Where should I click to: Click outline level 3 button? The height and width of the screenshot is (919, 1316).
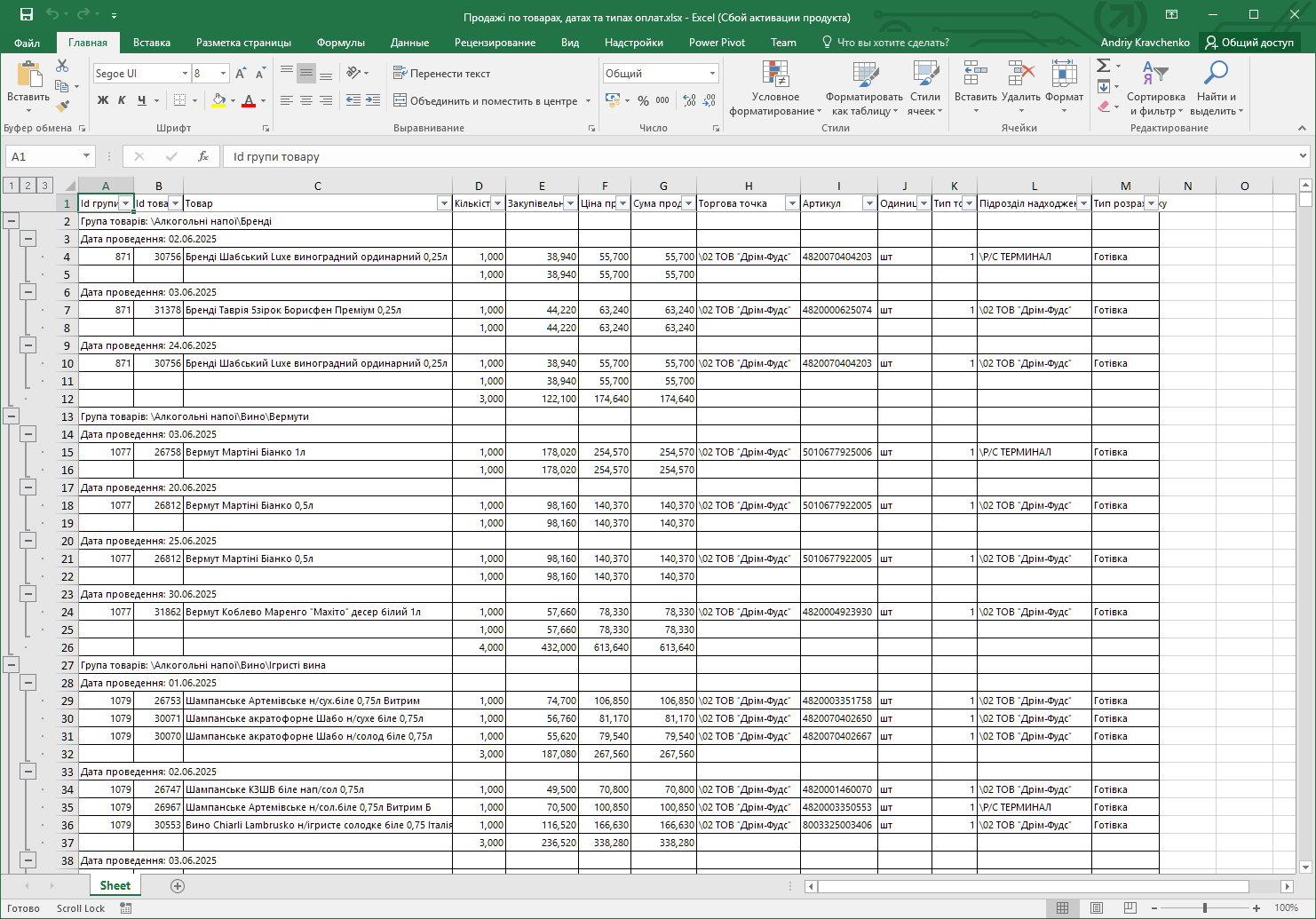click(x=45, y=186)
